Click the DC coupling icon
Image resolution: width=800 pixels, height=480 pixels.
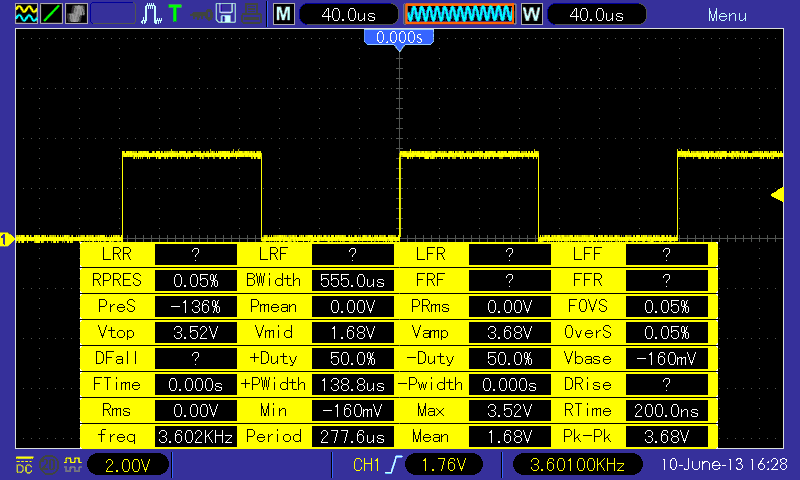24,465
